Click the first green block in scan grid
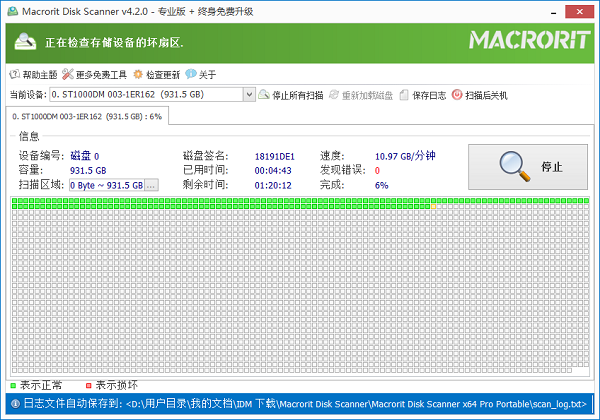 tap(15, 202)
